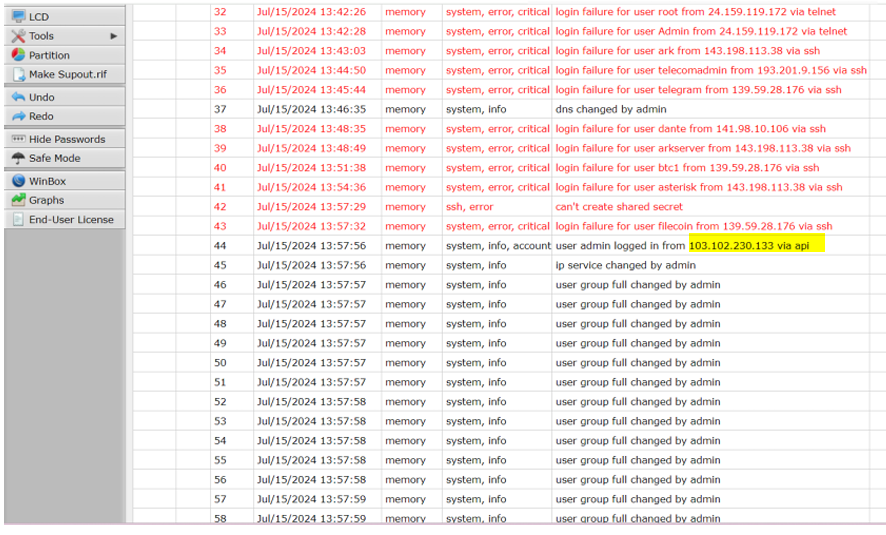This screenshot has width=886, height=535.
Task: Click the Tools wrench icon
Action: [18, 36]
